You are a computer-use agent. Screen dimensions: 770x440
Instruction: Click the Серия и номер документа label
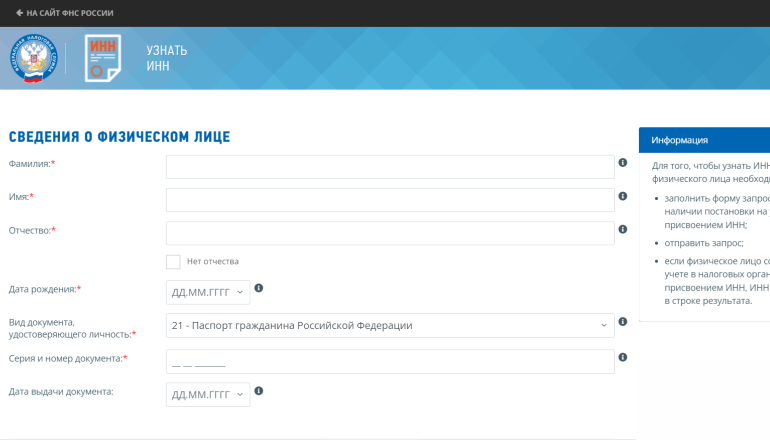coord(68,358)
